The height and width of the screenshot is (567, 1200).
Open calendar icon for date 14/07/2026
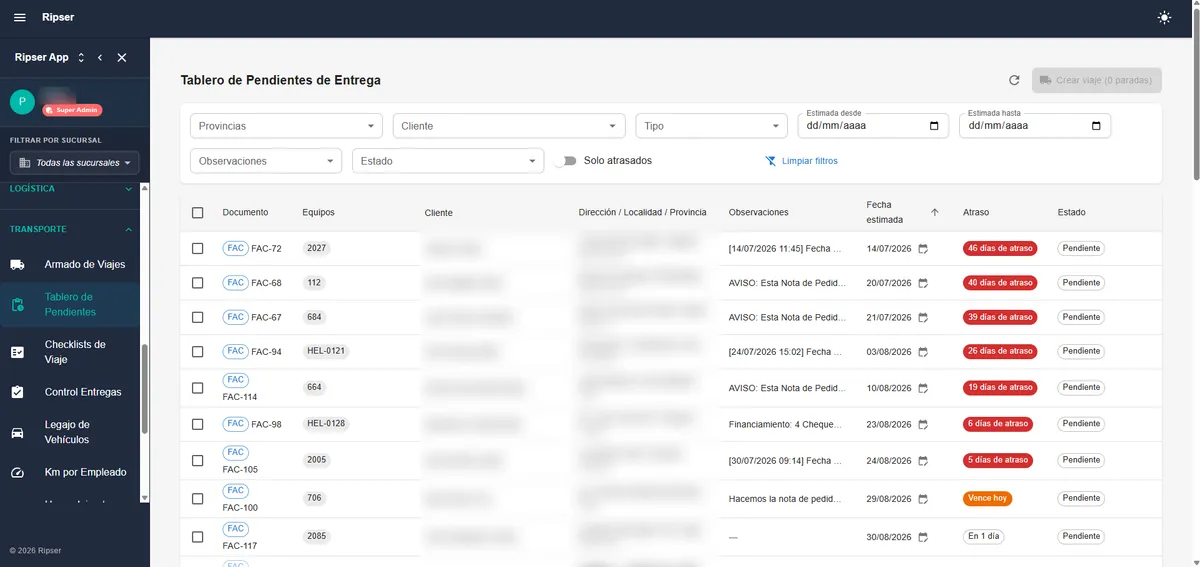tap(923, 249)
